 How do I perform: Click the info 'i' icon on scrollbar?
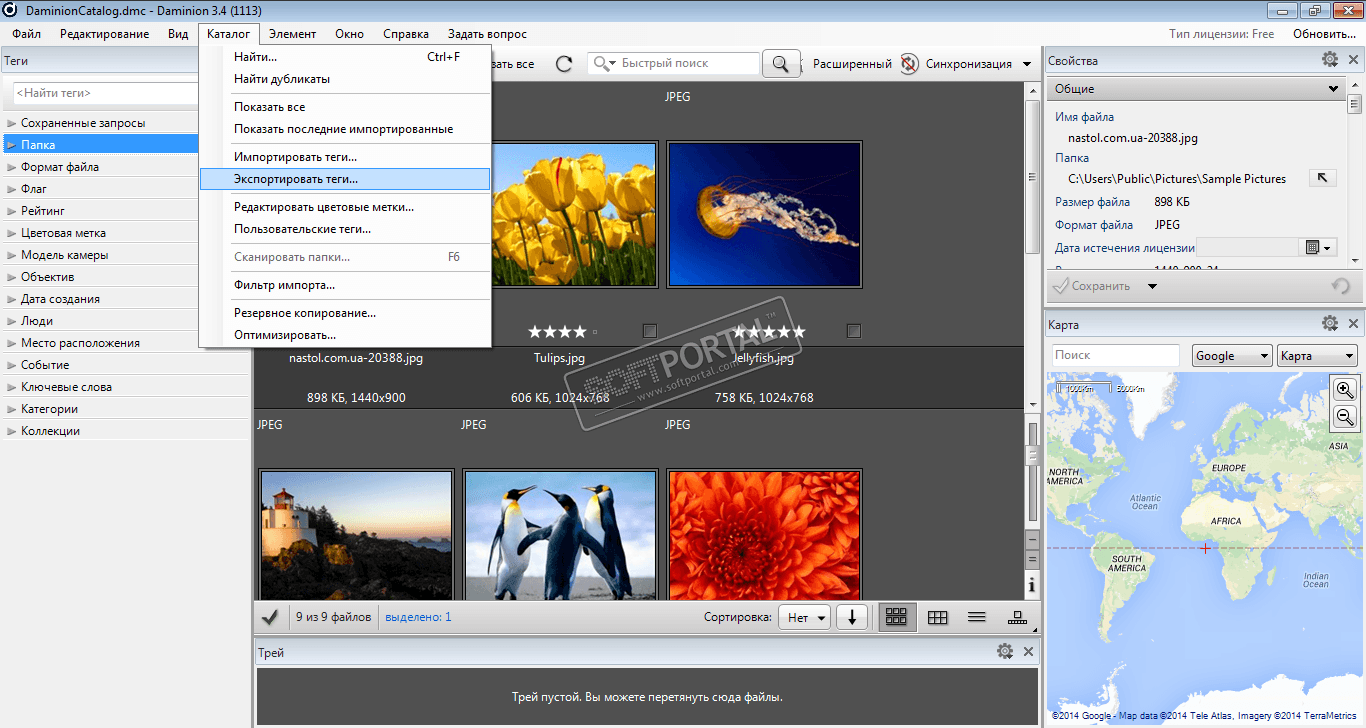tap(1032, 585)
